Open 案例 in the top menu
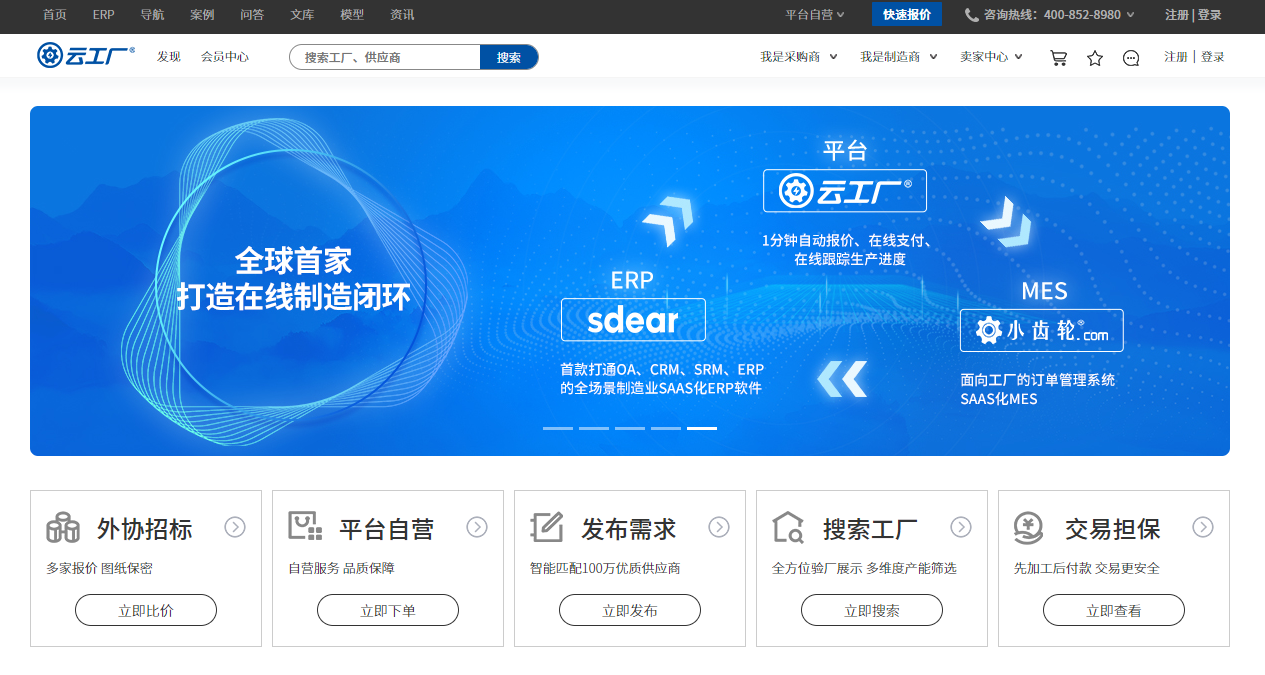 (202, 15)
